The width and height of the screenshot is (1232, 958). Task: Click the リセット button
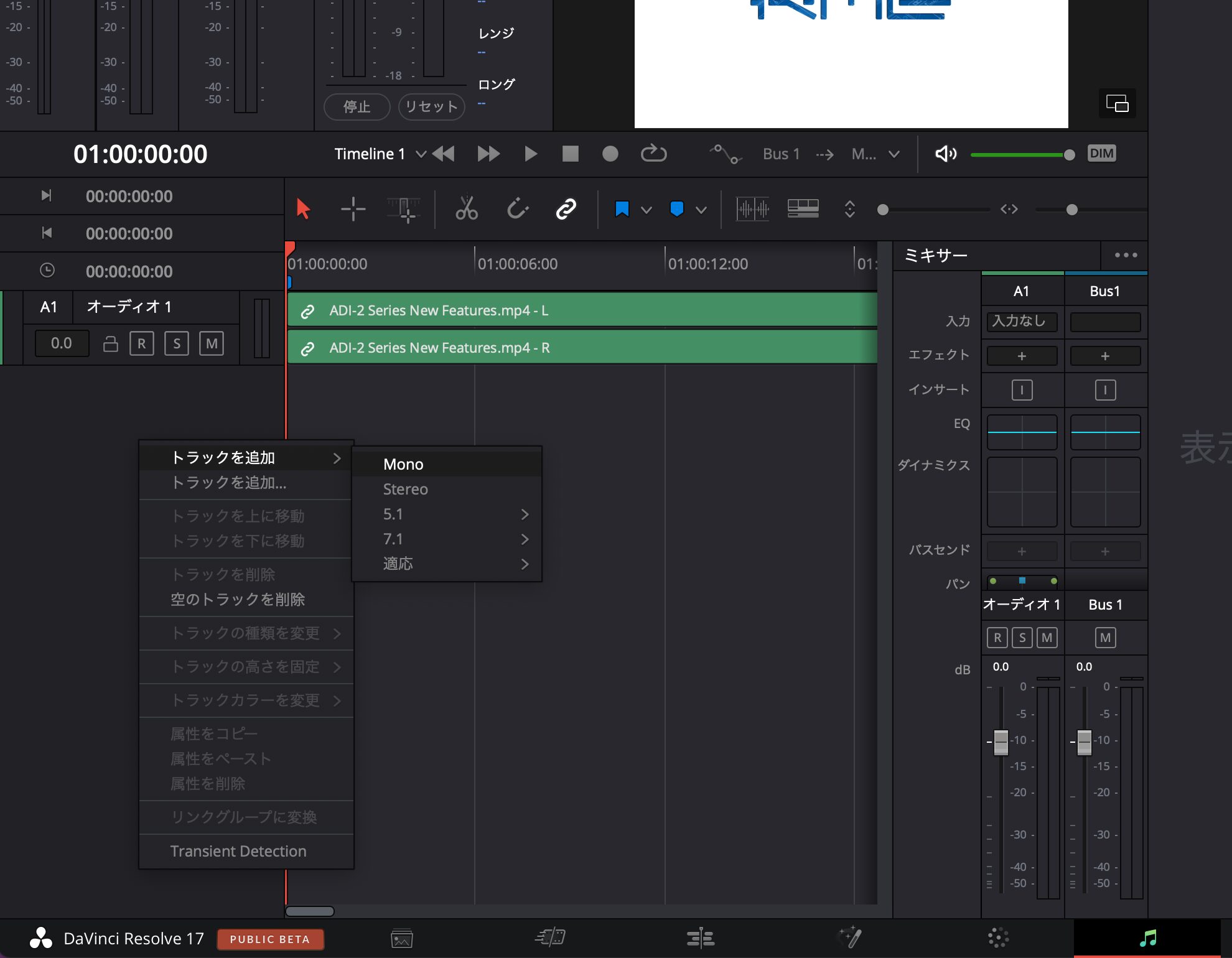point(431,106)
